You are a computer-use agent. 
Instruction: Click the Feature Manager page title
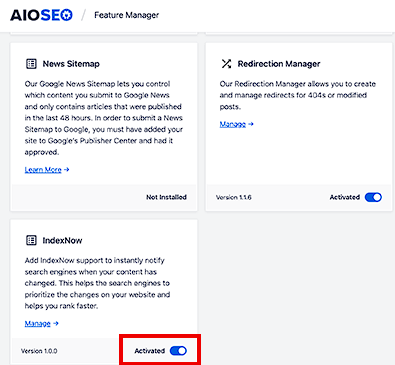click(127, 15)
